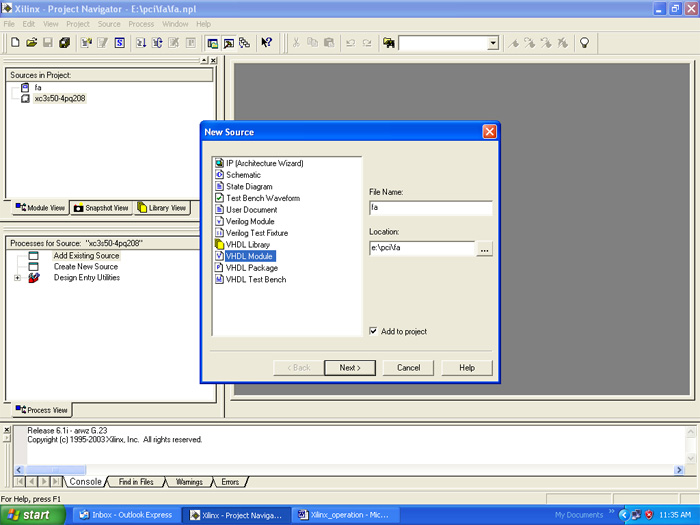Click the What's This help pointer icon
The height and width of the screenshot is (525, 700).
[267, 42]
